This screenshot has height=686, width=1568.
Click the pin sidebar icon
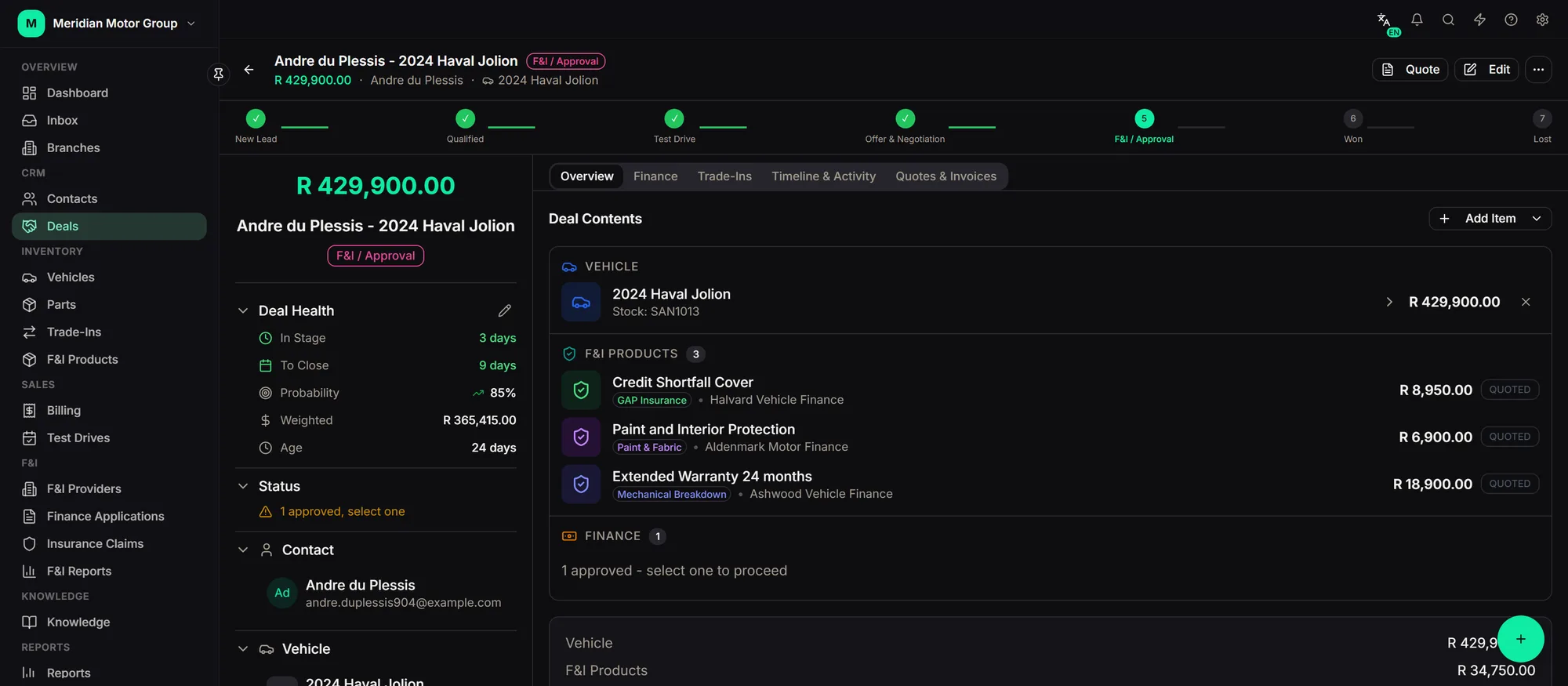219,74
